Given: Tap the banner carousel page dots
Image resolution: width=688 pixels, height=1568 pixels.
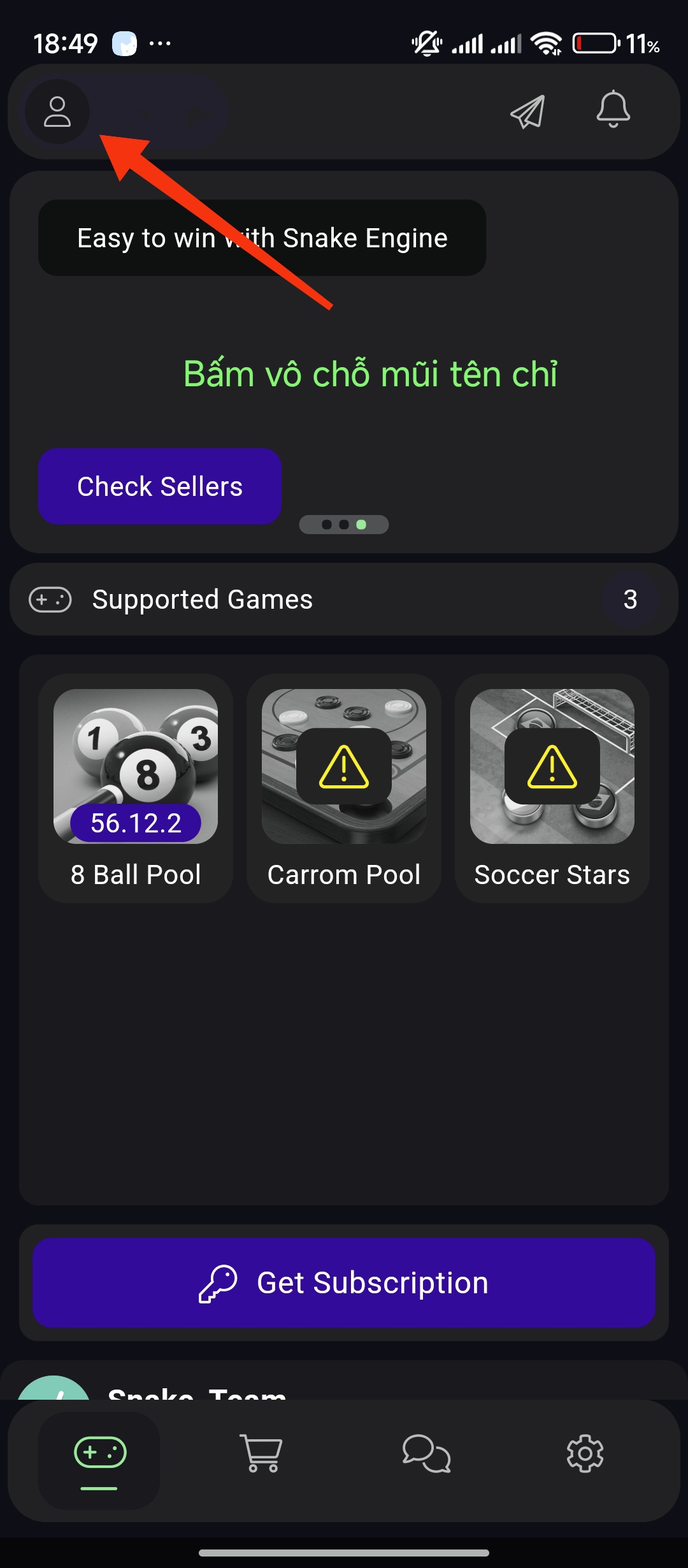Looking at the screenshot, I should pos(344,525).
